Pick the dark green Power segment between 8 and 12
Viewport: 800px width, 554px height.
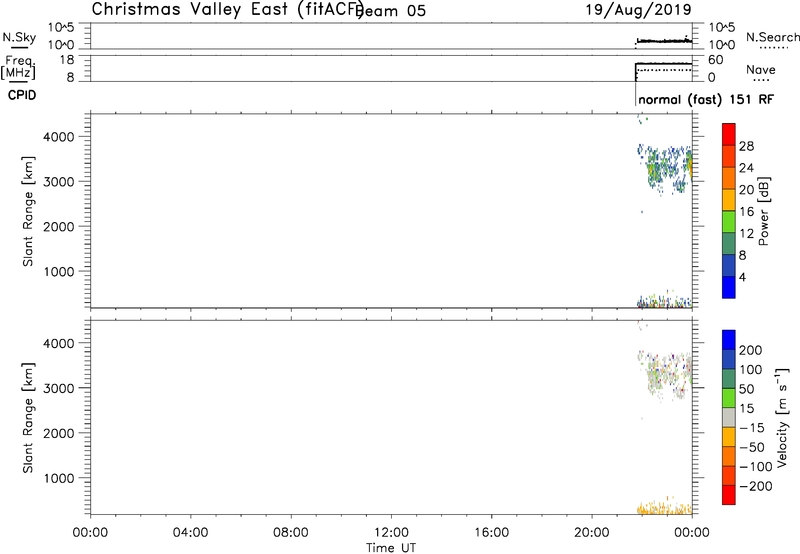(x=729, y=244)
